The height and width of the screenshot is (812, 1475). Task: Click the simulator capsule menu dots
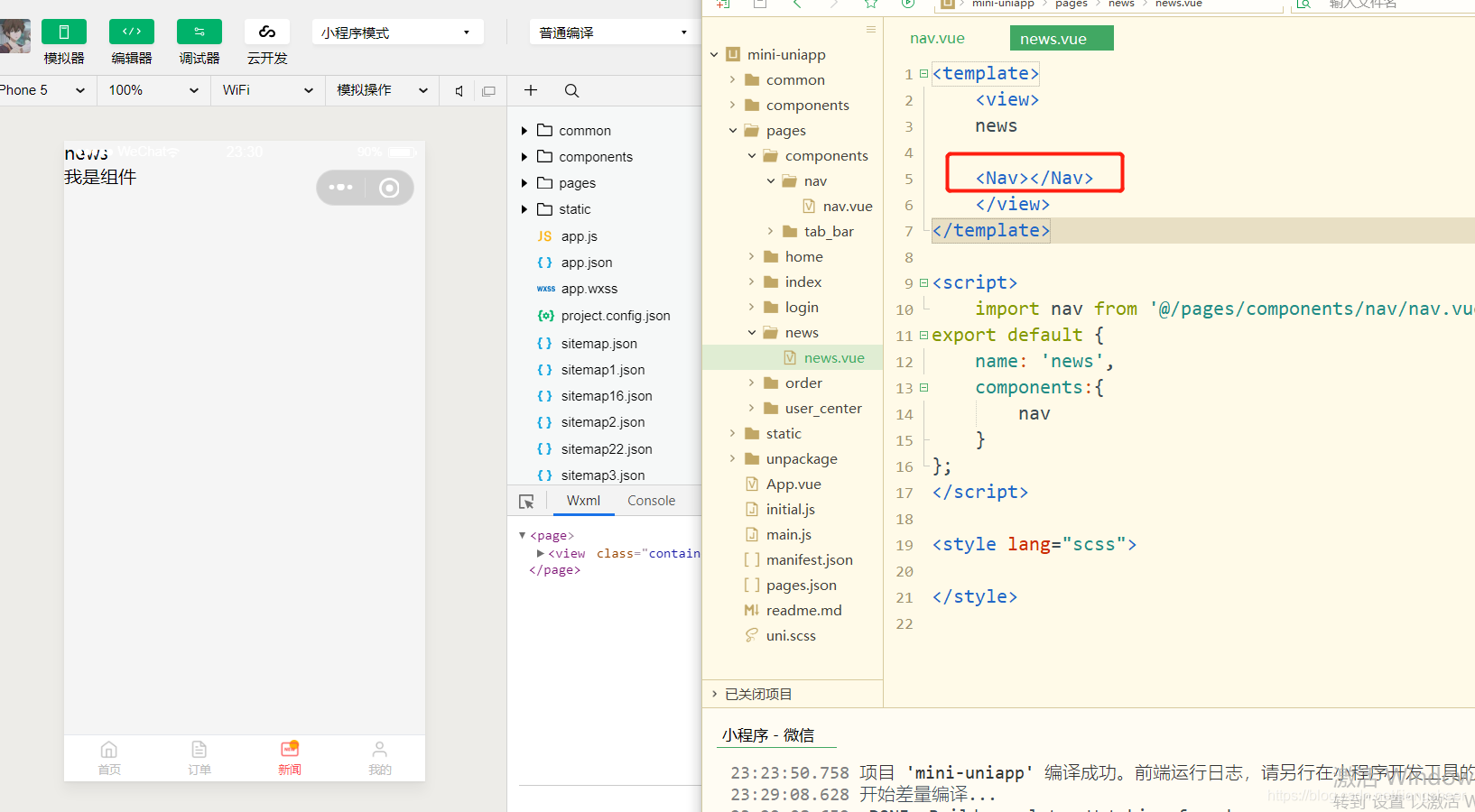[x=340, y=188]
